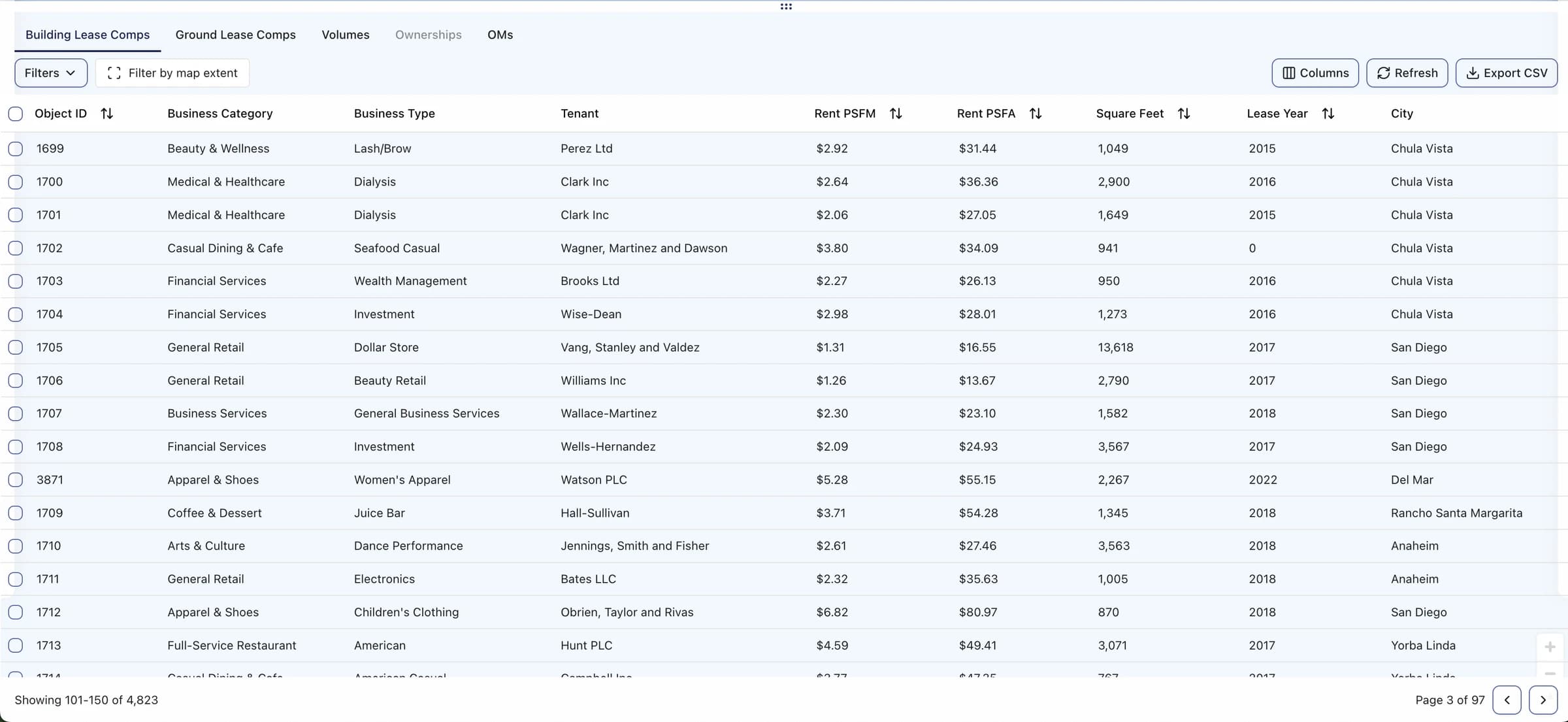Sort table by Rent PSFA arrows
Image resolution: width=1568 pixels, height=722 pixels.
point(1036,114)
